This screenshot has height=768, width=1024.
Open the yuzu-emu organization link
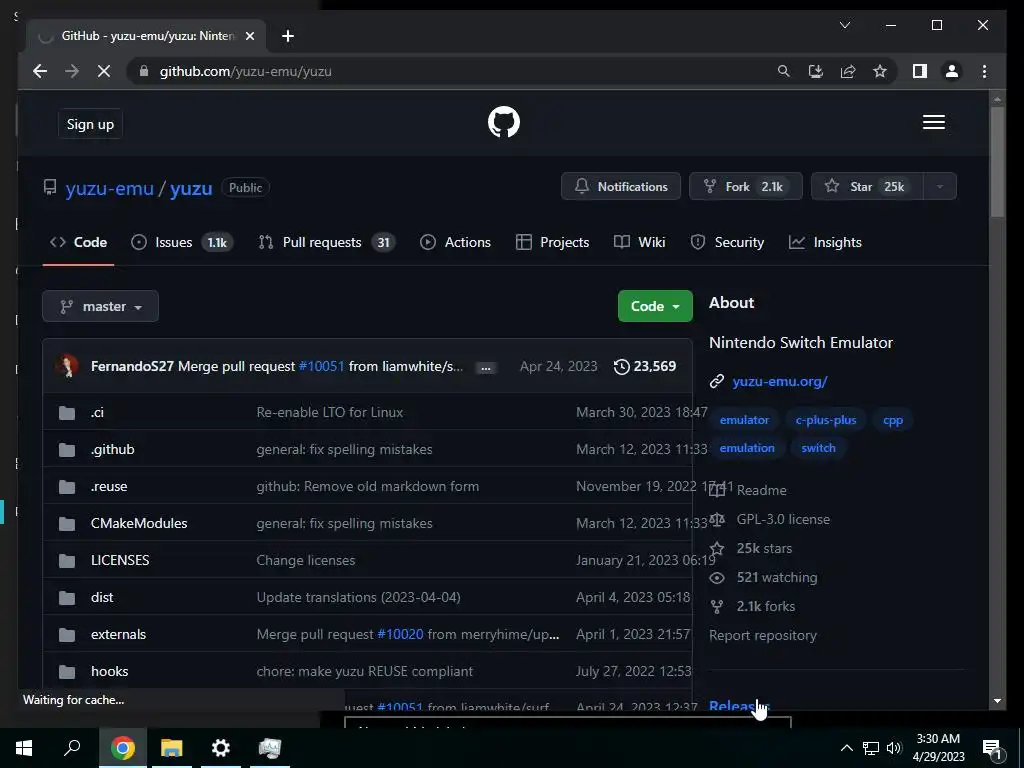coord(110,188)
